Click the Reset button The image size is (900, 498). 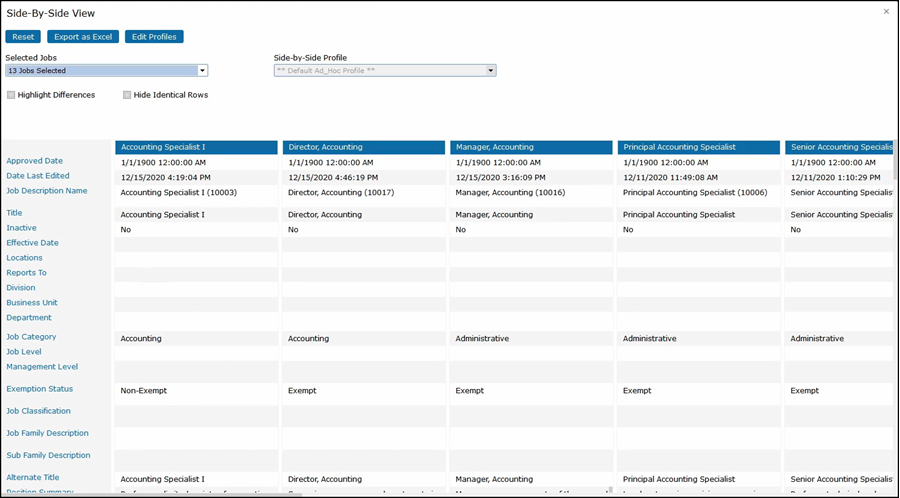(x=23, y=37)
